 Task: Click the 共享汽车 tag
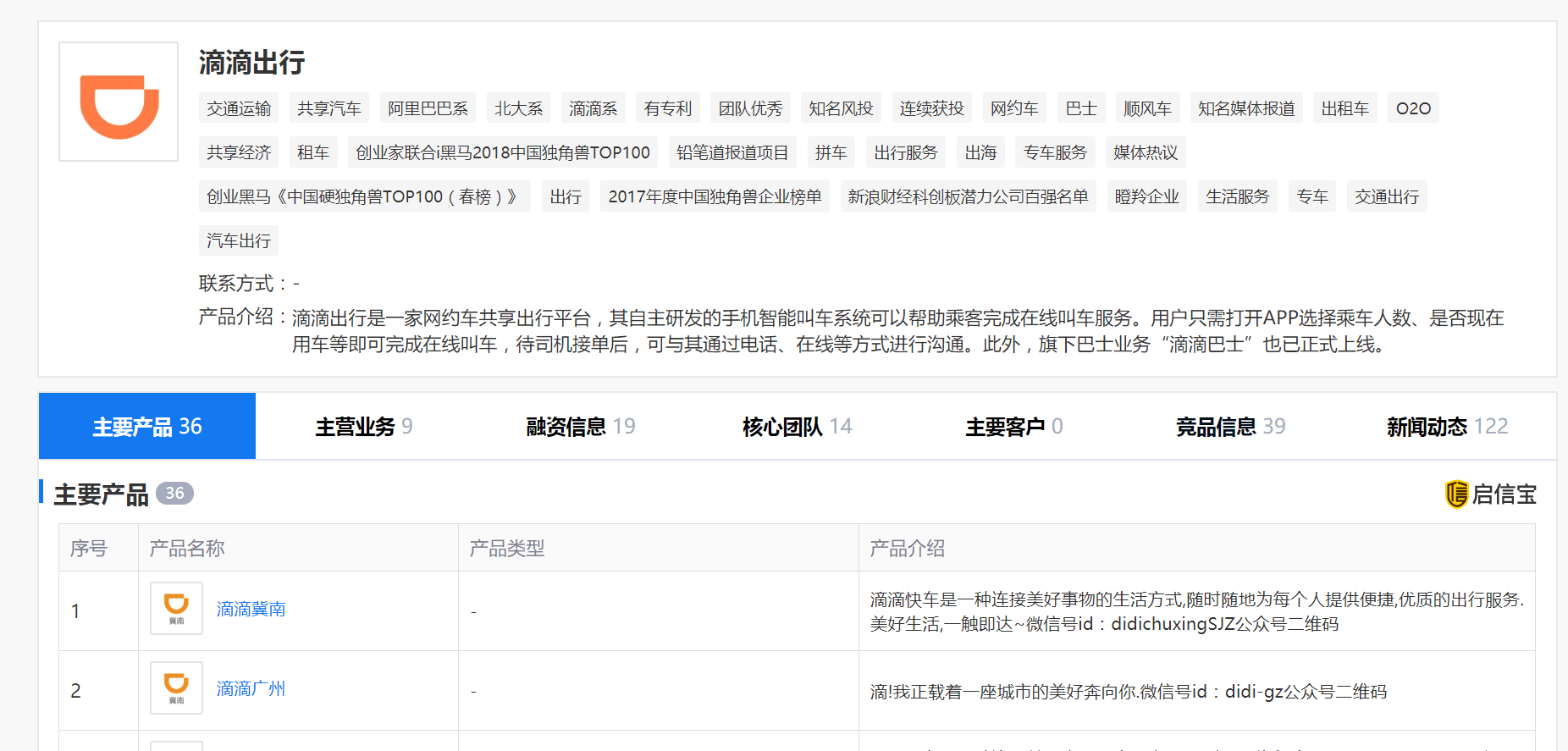click(x=329, y=108)
